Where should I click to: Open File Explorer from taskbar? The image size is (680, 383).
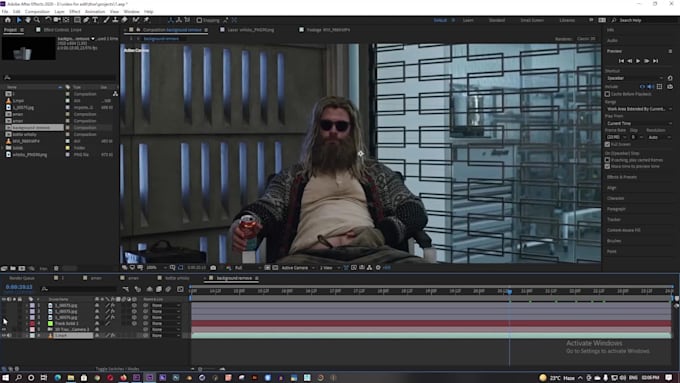tap(71, 378)
